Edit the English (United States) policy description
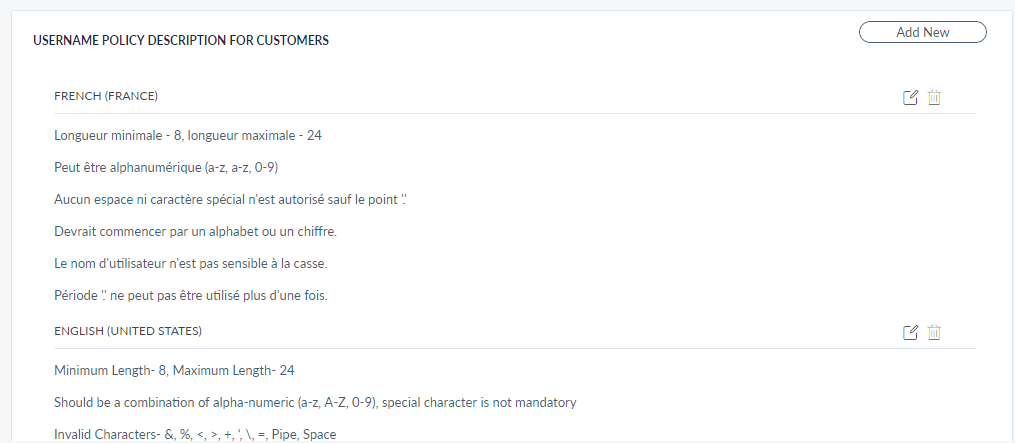The image size is (1015, 443). pos(910,332)
